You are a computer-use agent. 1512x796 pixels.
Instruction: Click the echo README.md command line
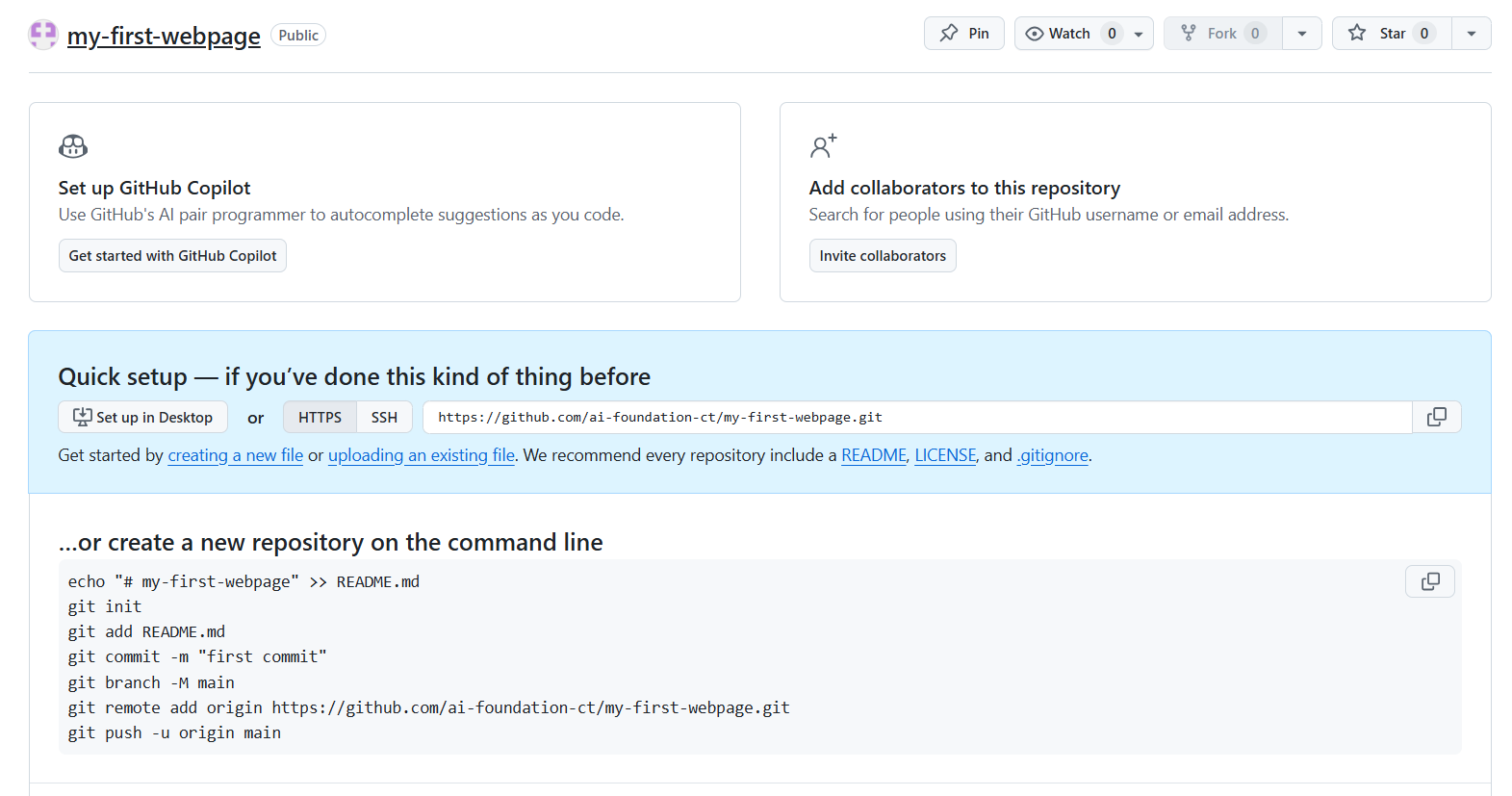[243, 581]
